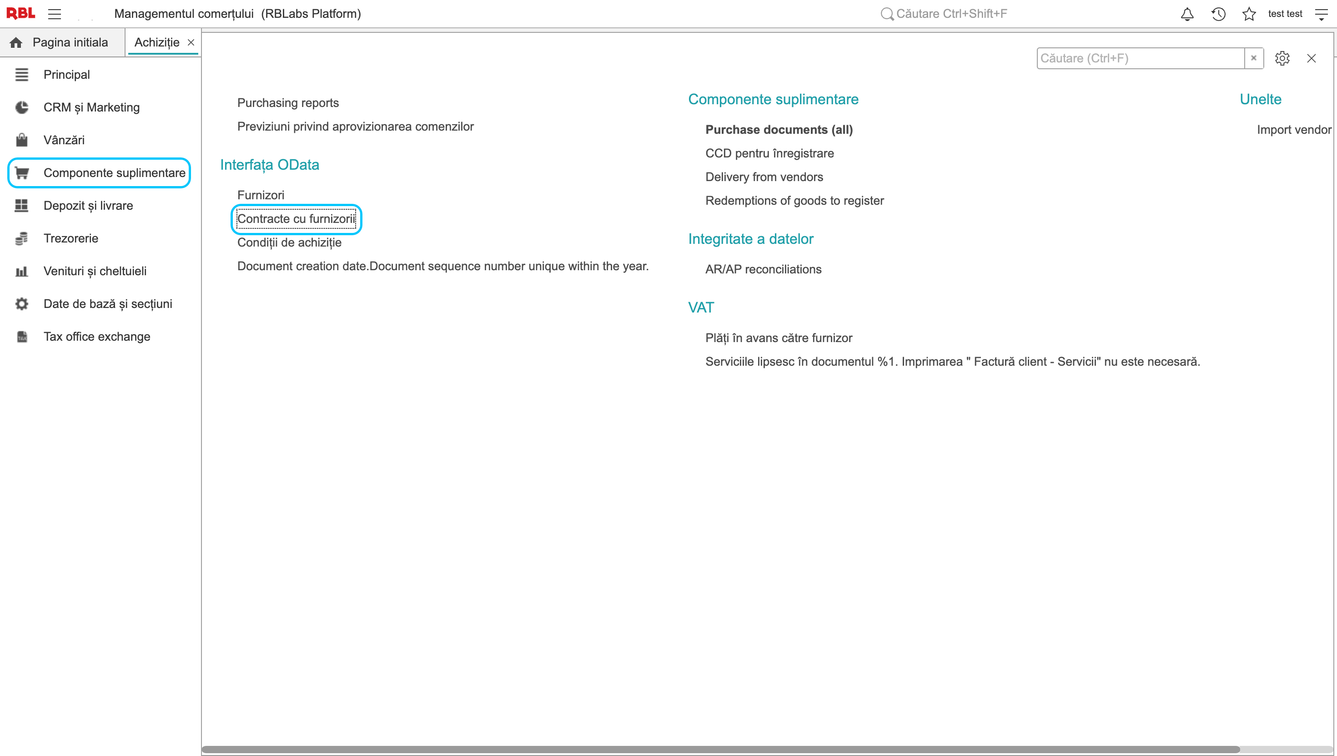
Task: Open Delivery from vendors
Action: (764, 177)
